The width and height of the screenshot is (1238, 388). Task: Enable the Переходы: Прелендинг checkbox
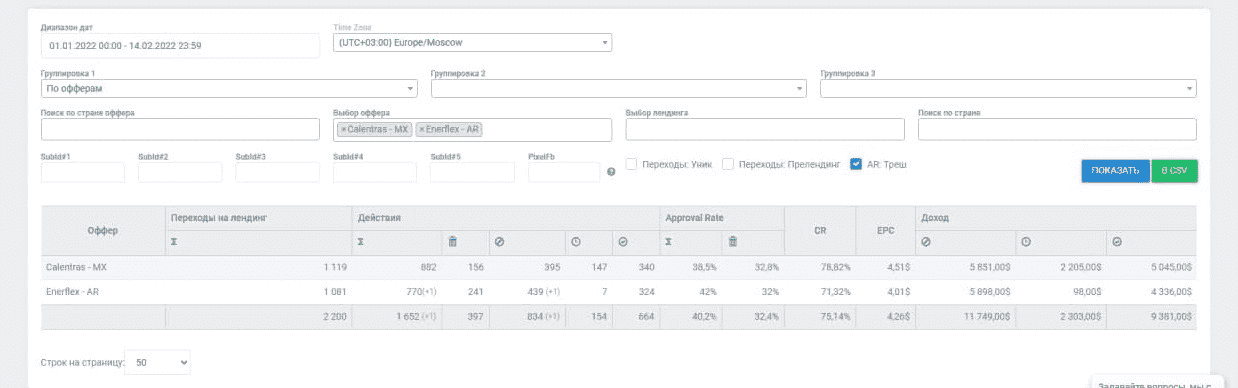[x=728, y=164]
